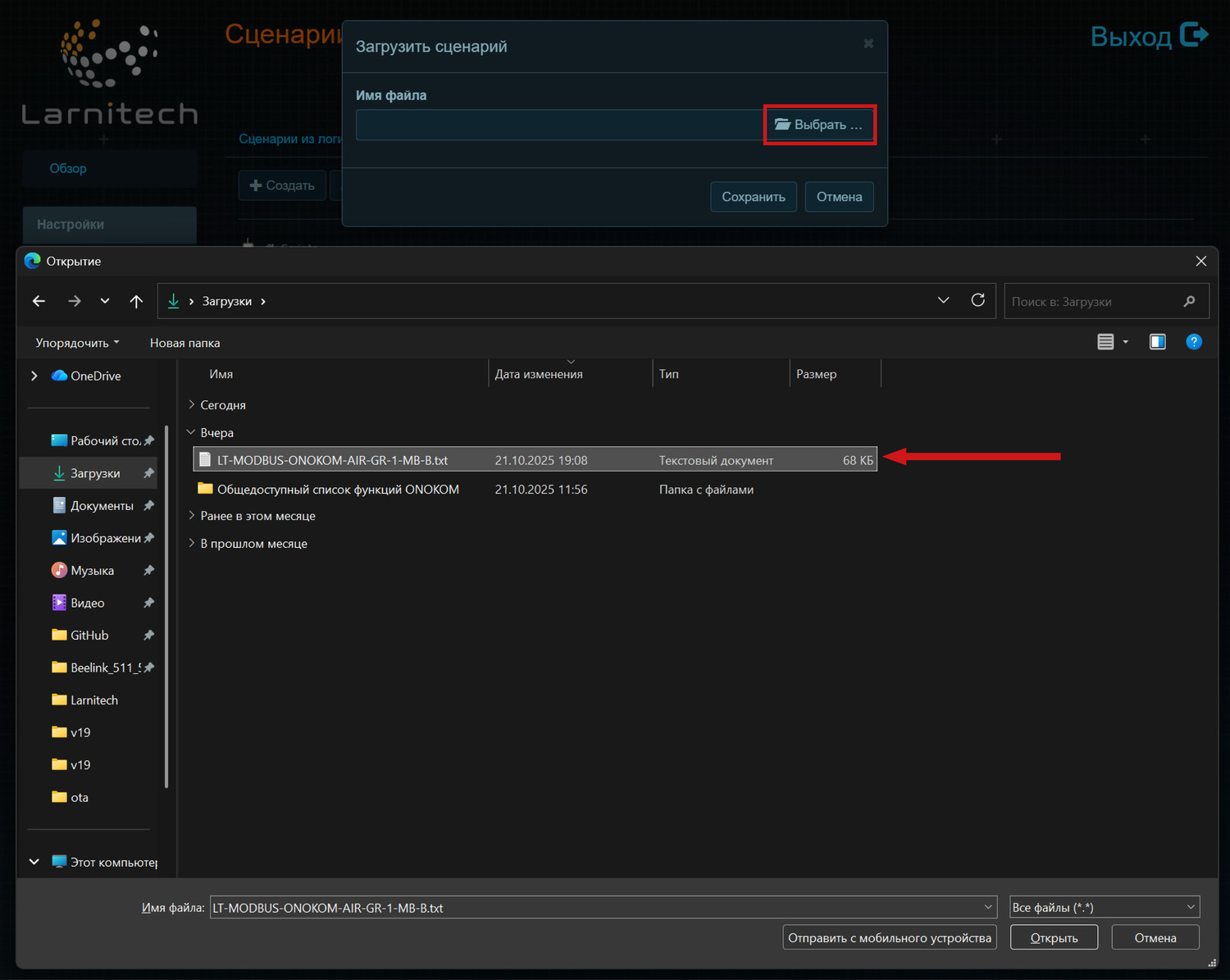Go up one folder level
Image resolution: width=1230 pixels, height=980 pixels.
[x=136, y=301]
